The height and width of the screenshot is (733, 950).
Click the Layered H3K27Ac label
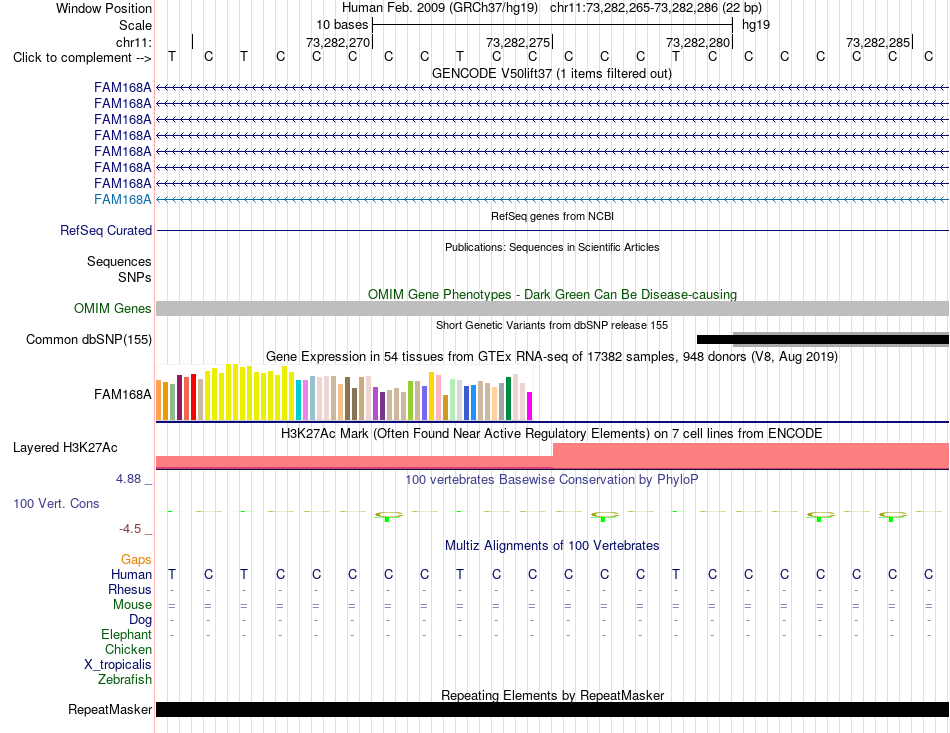[x=65, y=448]
